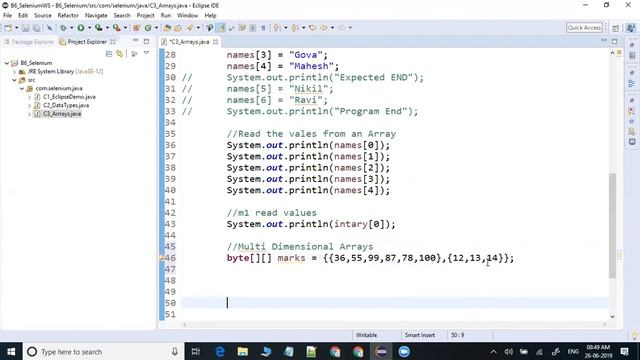Click the Back navigation arrow icon
This screenshot has height=360, width=640.
324,28
